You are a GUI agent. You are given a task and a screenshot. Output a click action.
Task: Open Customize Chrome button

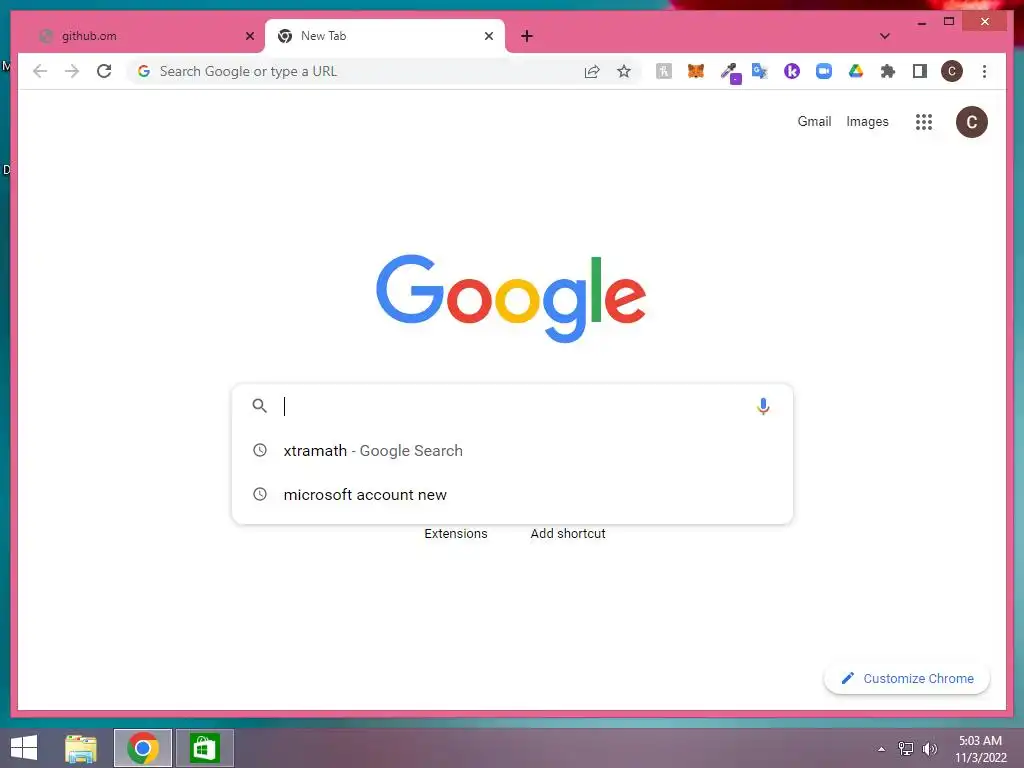(x=907, y=679)
